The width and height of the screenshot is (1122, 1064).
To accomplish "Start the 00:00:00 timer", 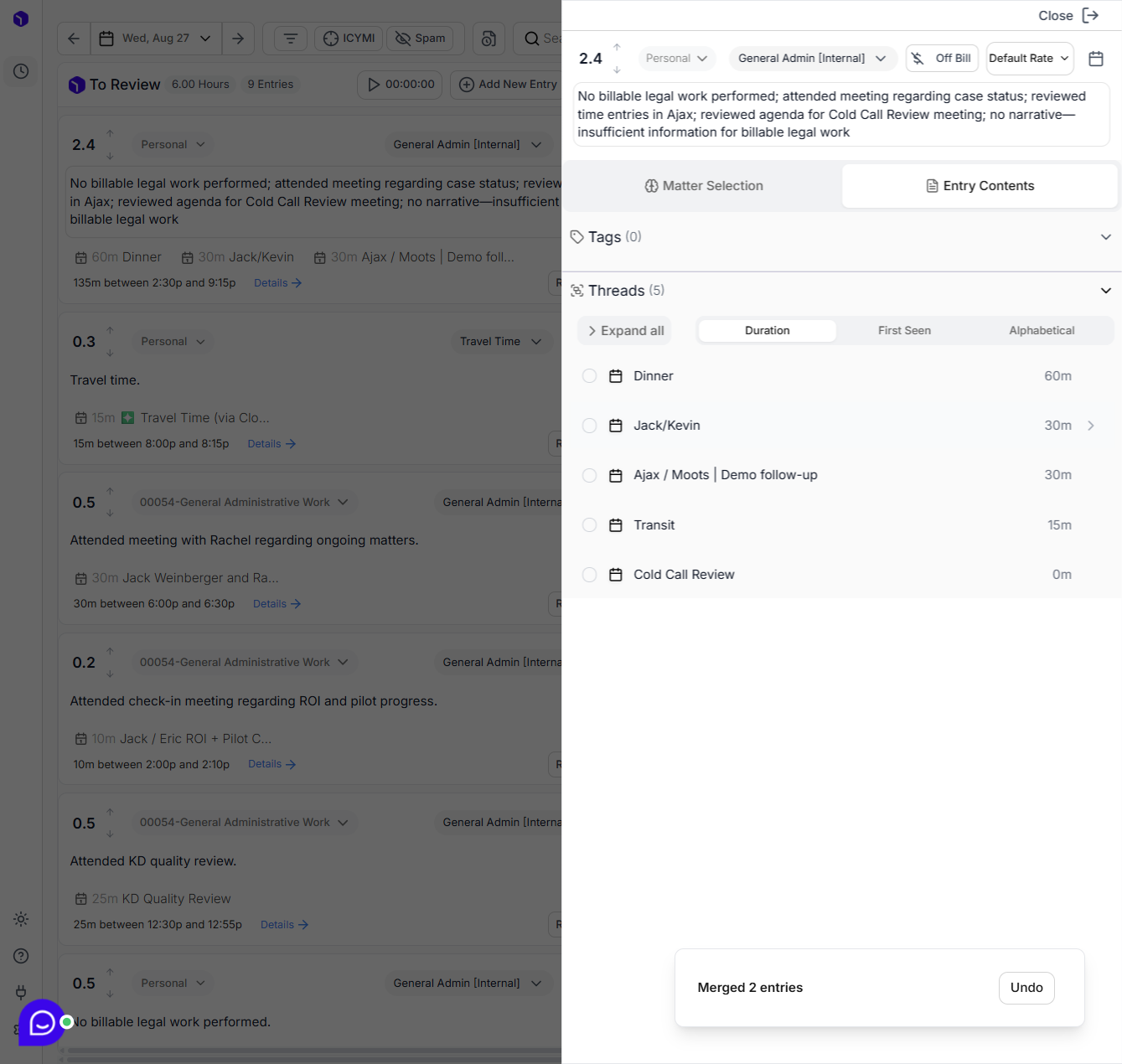I will [401, 85].
